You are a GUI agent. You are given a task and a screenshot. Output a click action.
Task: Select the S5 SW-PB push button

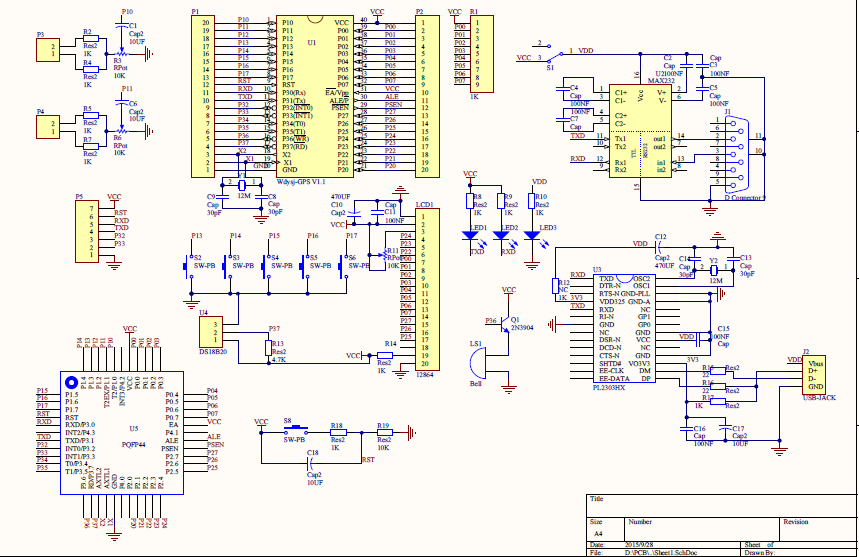click(305, 267)
